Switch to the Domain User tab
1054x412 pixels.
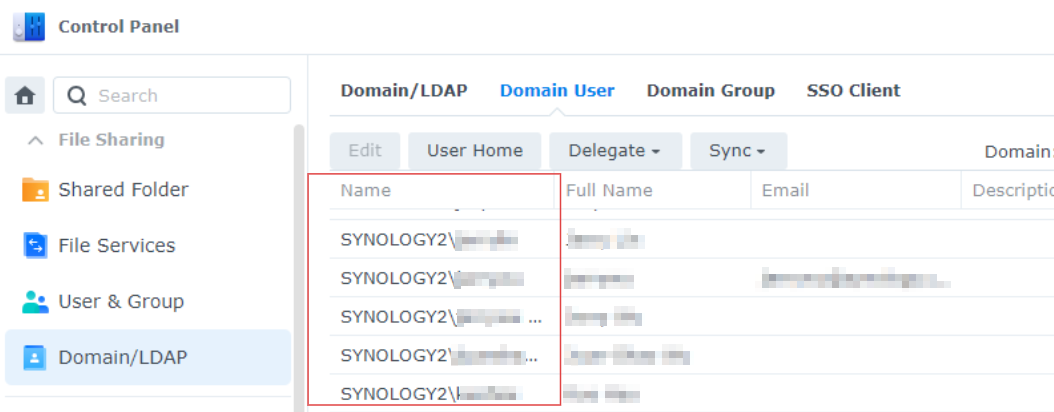[557, 90]
